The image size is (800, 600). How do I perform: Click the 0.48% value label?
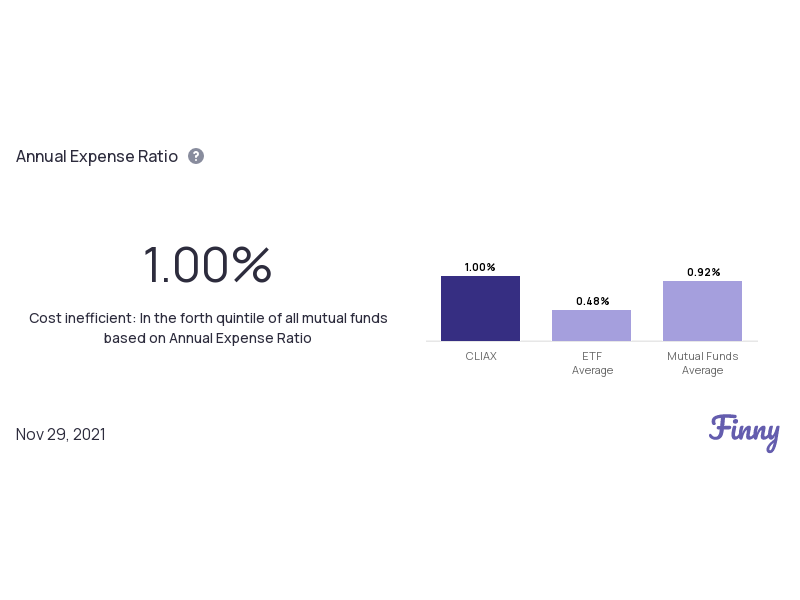(x=592, y=301)
